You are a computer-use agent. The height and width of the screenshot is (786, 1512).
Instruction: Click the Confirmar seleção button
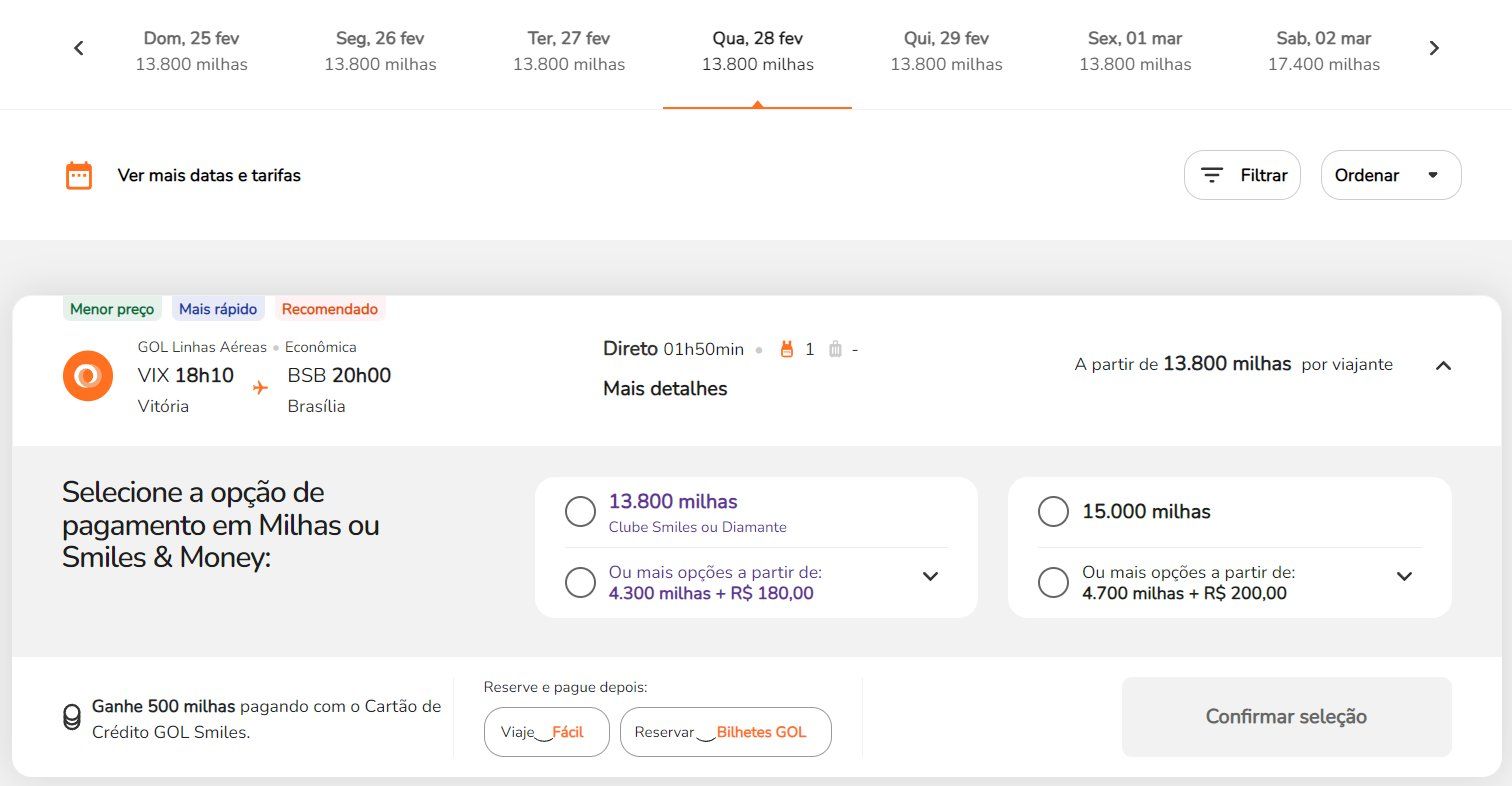point(1286,717)
